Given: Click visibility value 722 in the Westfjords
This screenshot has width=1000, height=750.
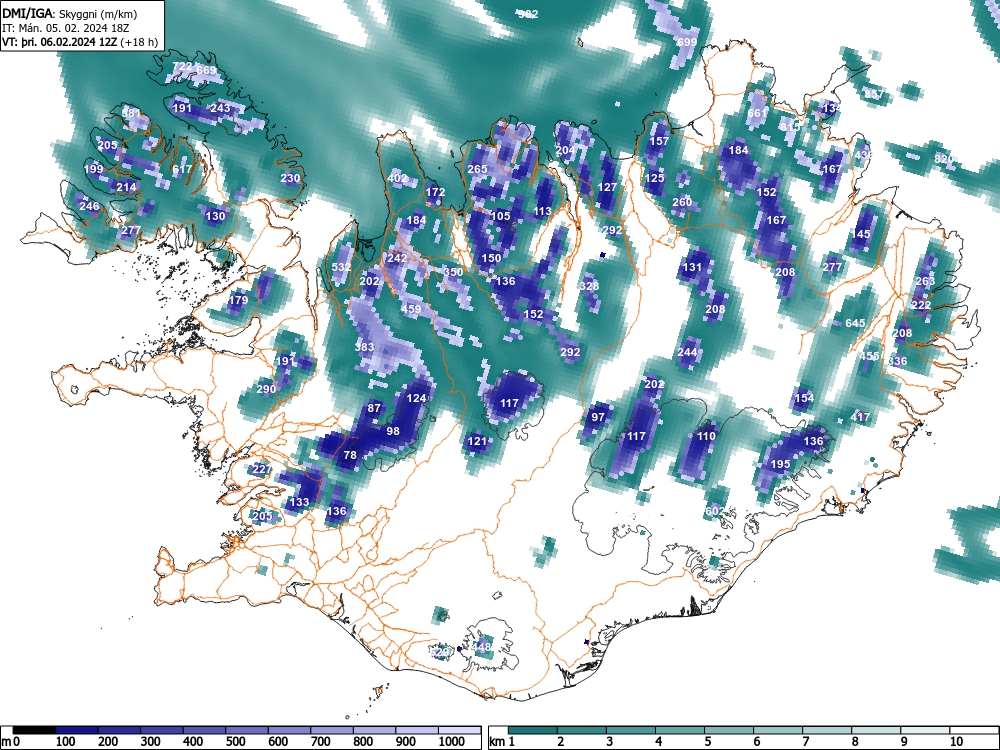Looking at the screenshot, I should (x=182, y=66).
